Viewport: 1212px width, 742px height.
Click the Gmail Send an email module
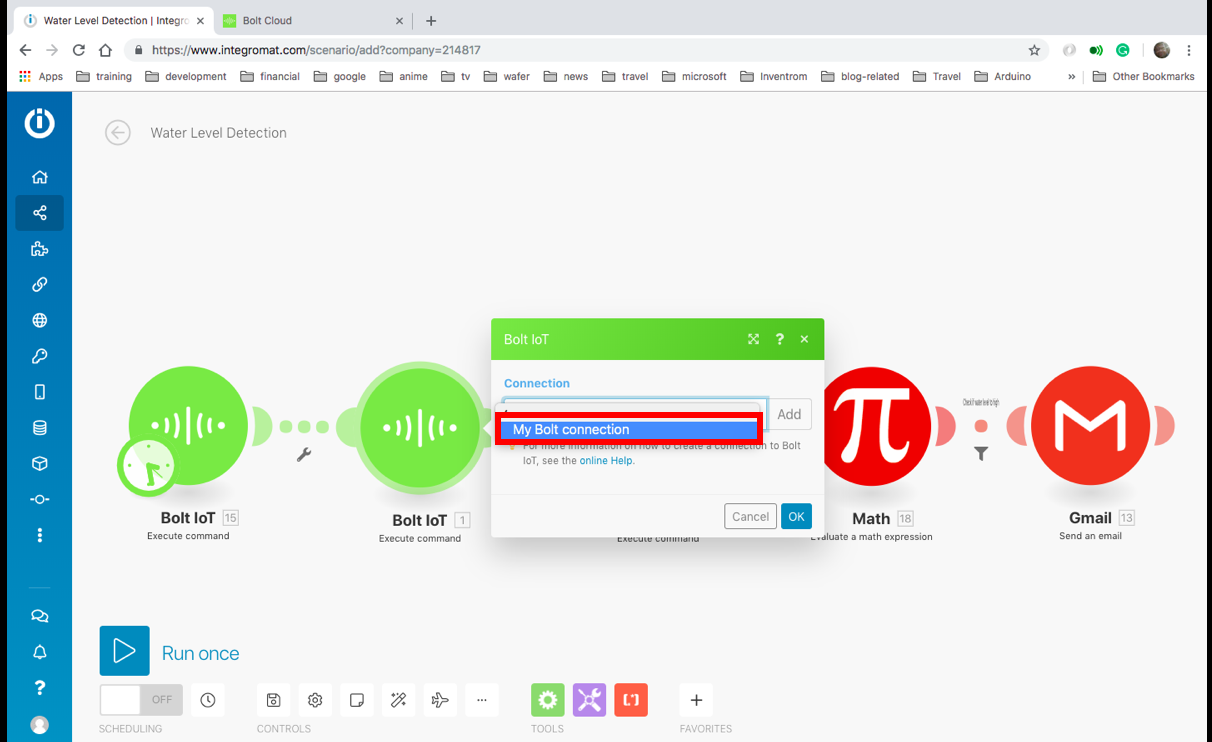[x=1090, y=425]
